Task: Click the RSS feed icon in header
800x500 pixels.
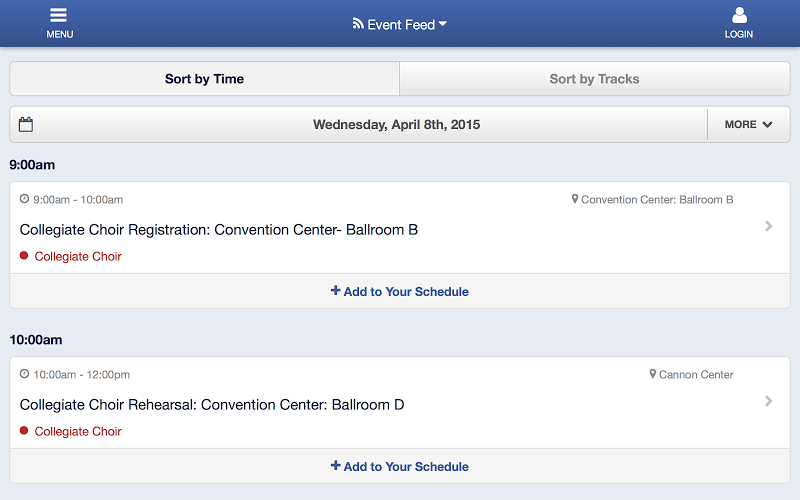Action: coord(358,24)
